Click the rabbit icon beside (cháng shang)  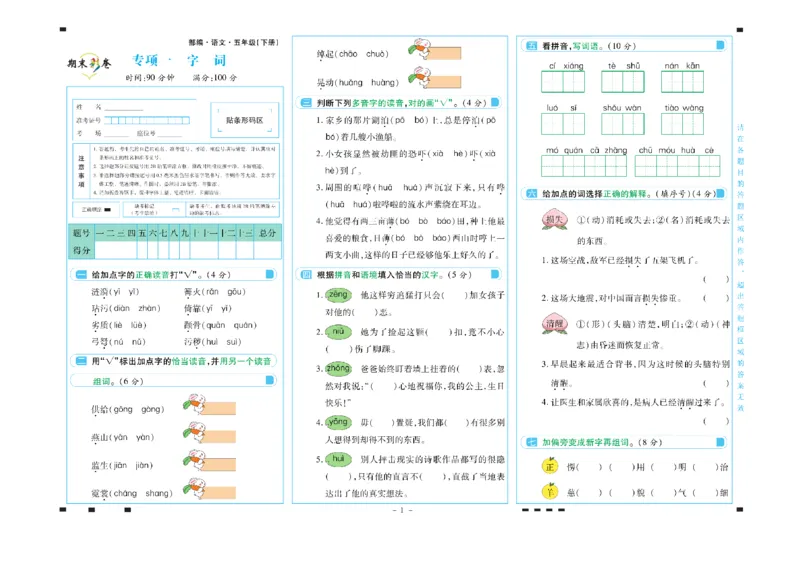pyautogui.click(x=194, y=488)
